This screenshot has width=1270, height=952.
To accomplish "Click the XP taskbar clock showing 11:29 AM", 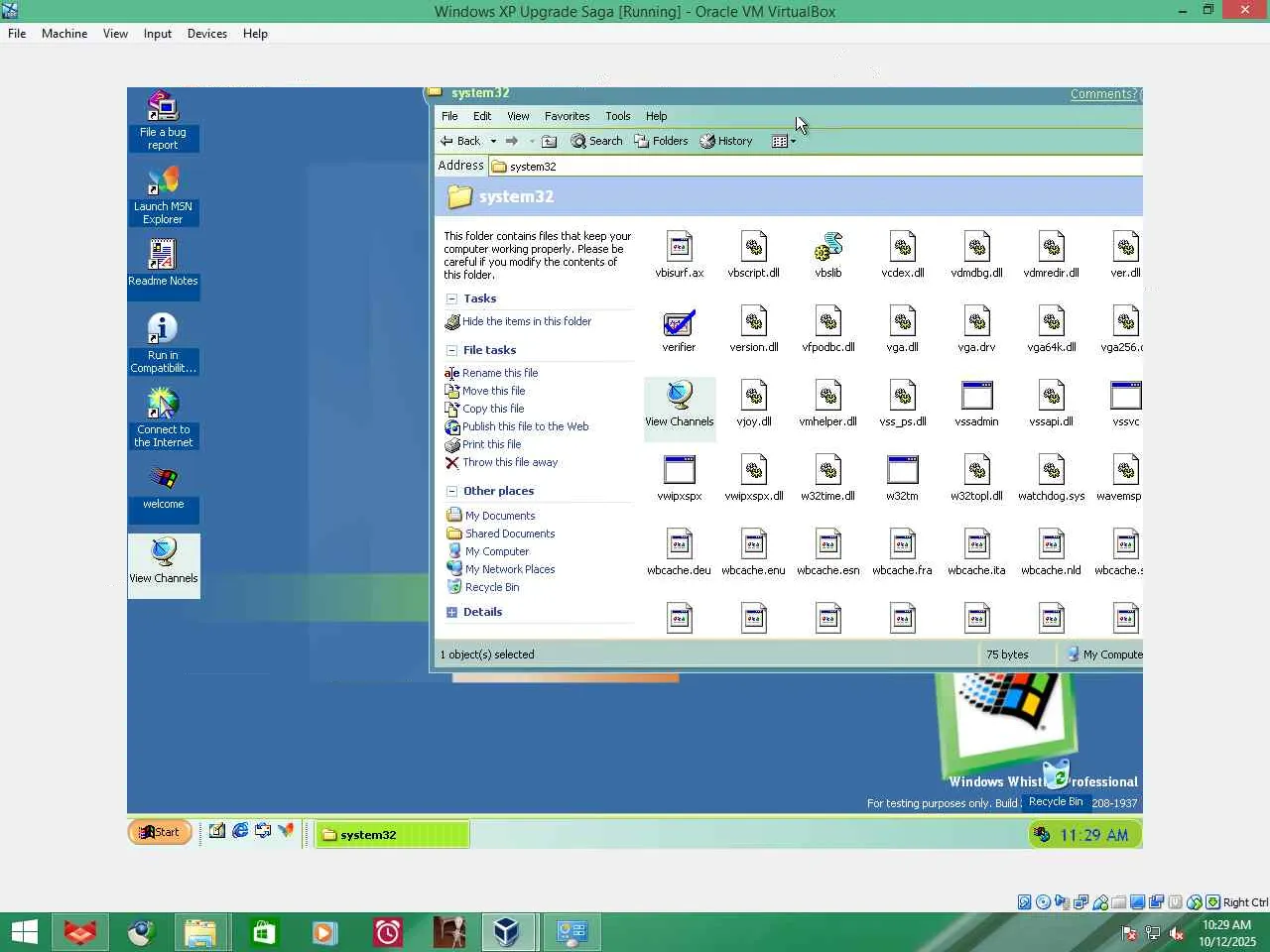I will [1093, 835].
